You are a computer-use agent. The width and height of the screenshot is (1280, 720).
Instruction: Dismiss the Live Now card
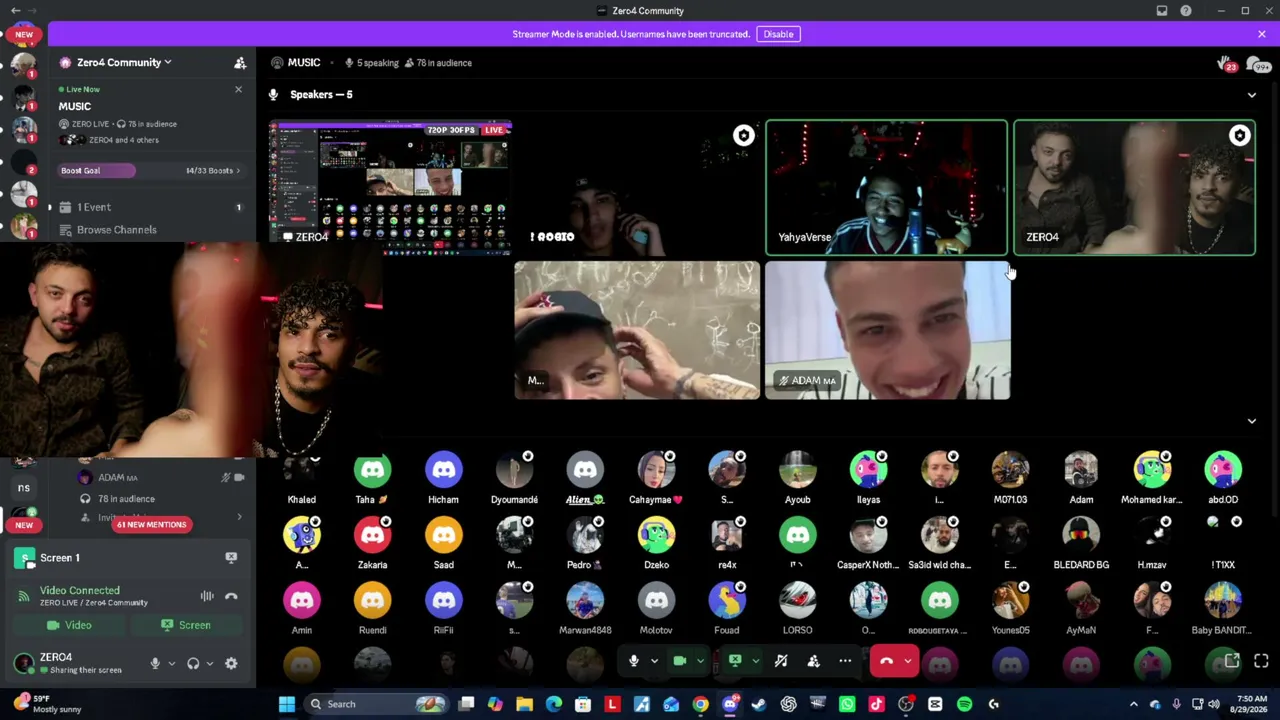[x=238, y=90]
